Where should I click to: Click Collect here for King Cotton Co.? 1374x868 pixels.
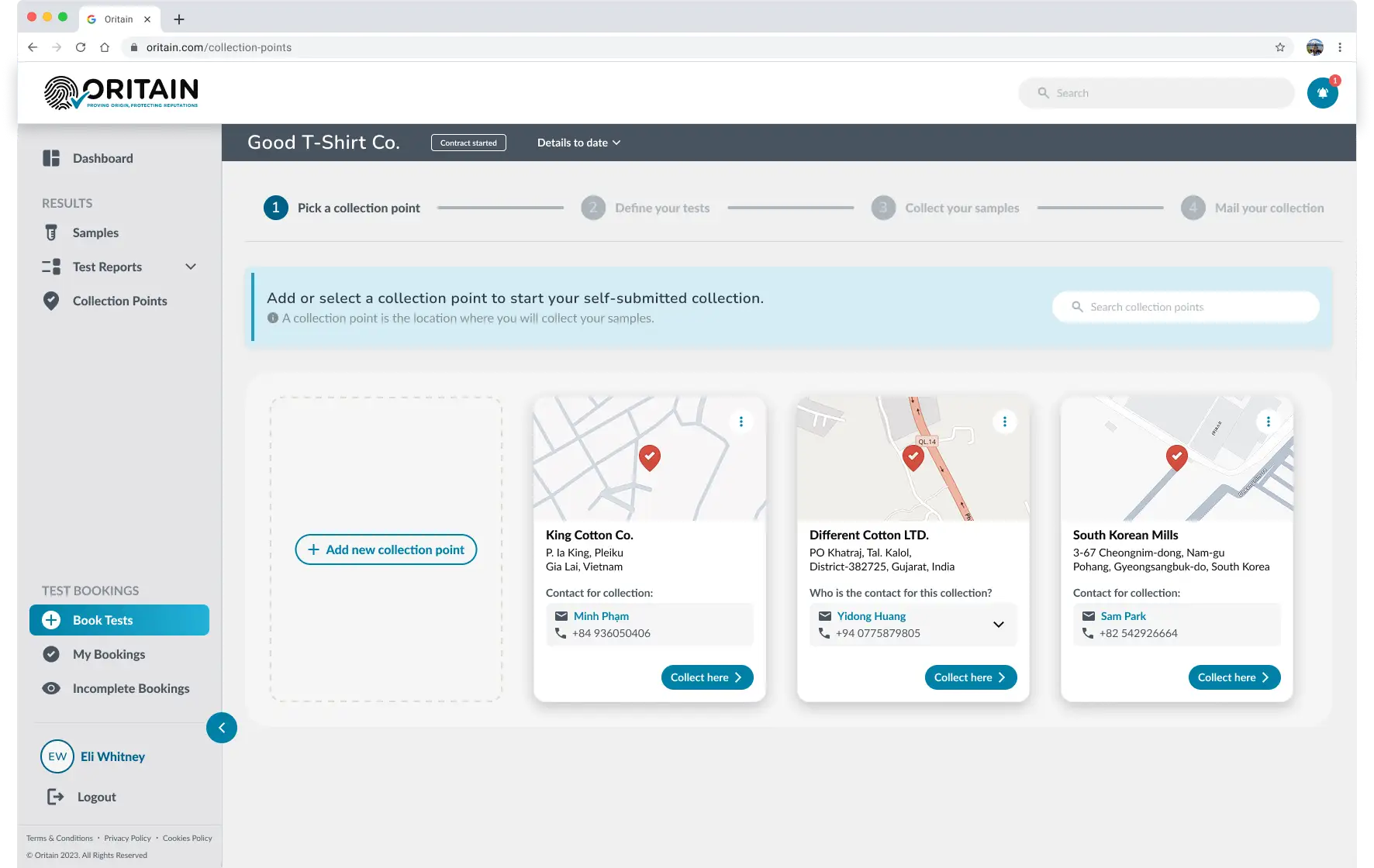(x=706, y=677)
